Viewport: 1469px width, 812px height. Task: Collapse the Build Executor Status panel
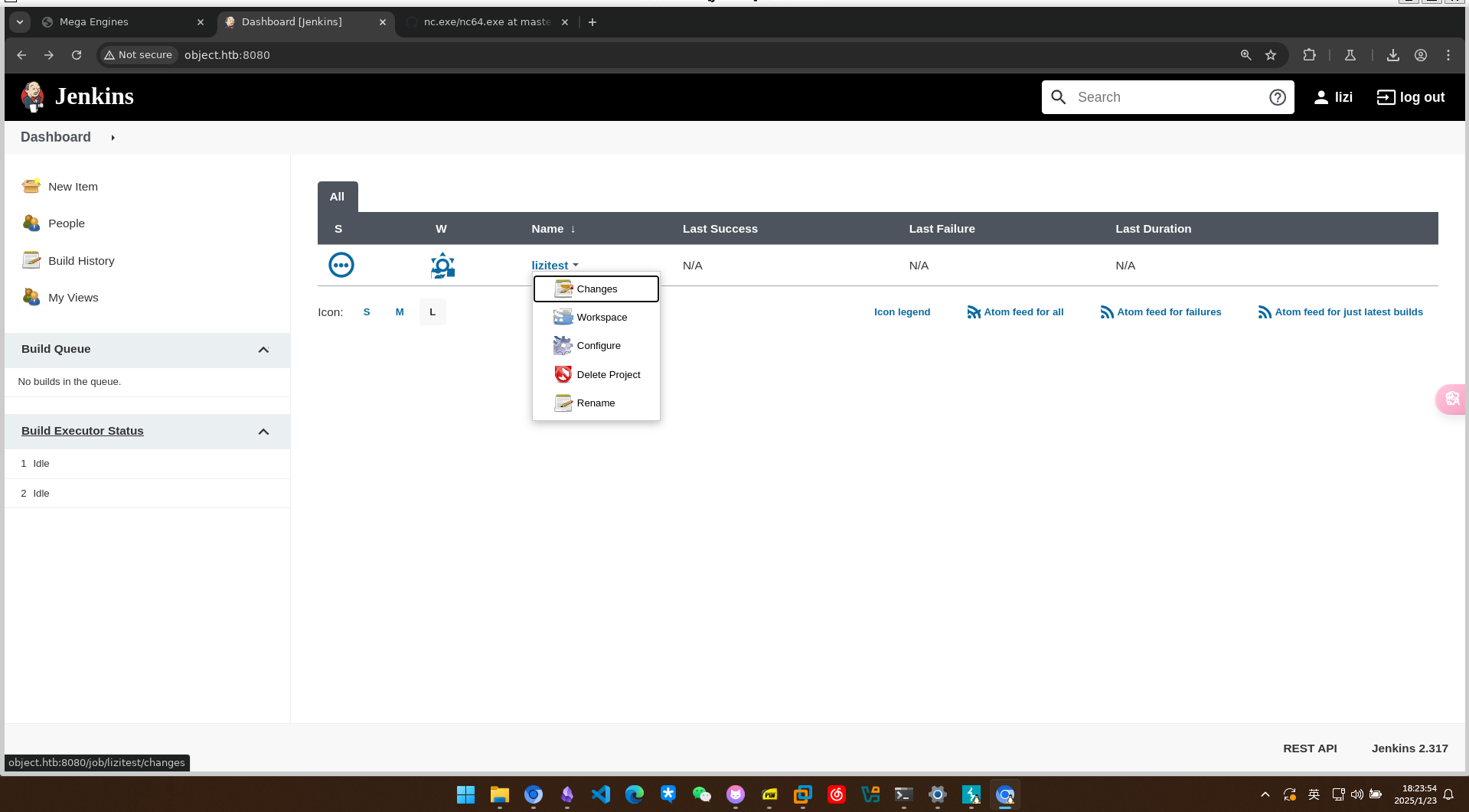tap(263, 432)
